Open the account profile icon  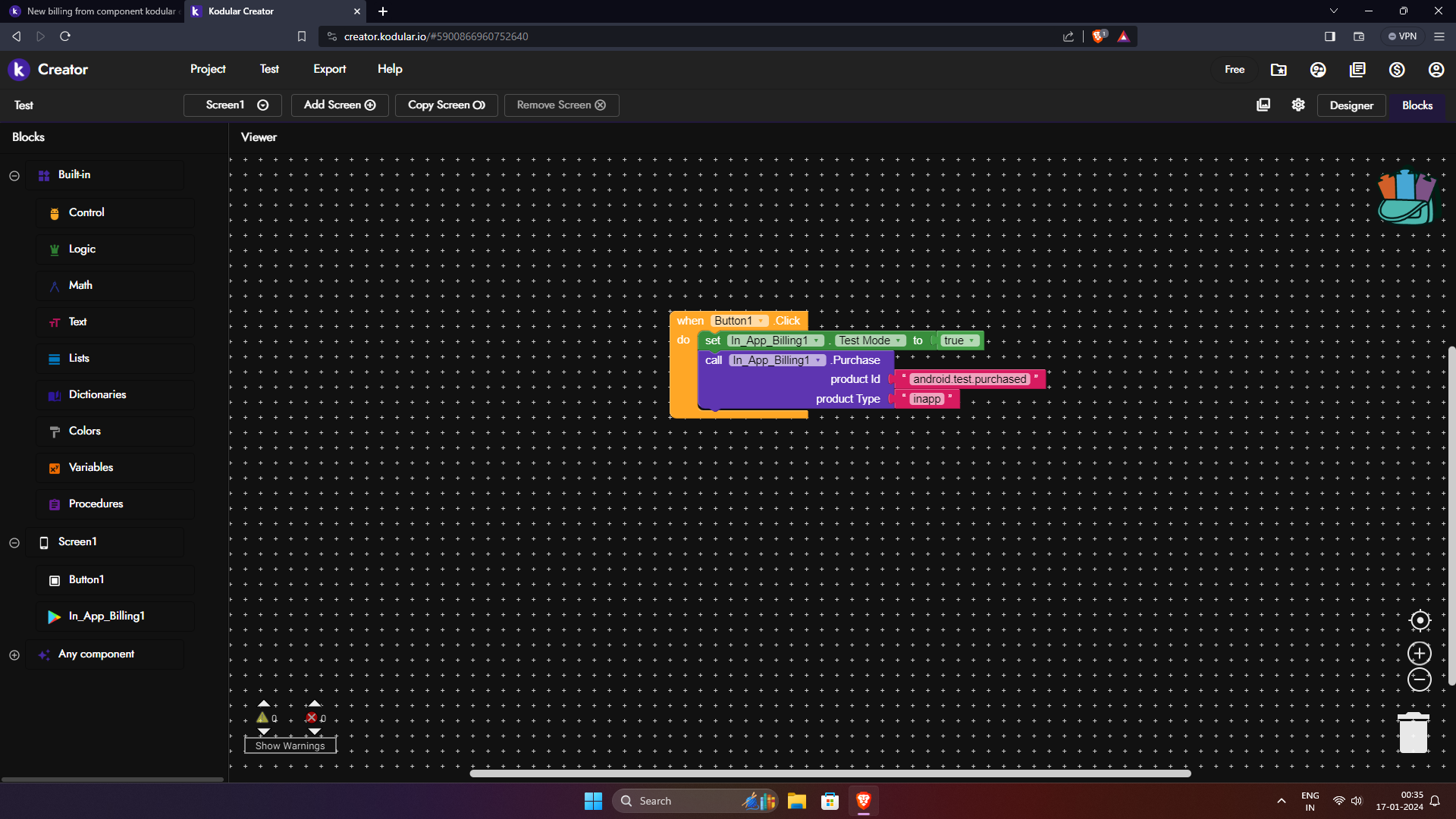[x=1436, y=70]
